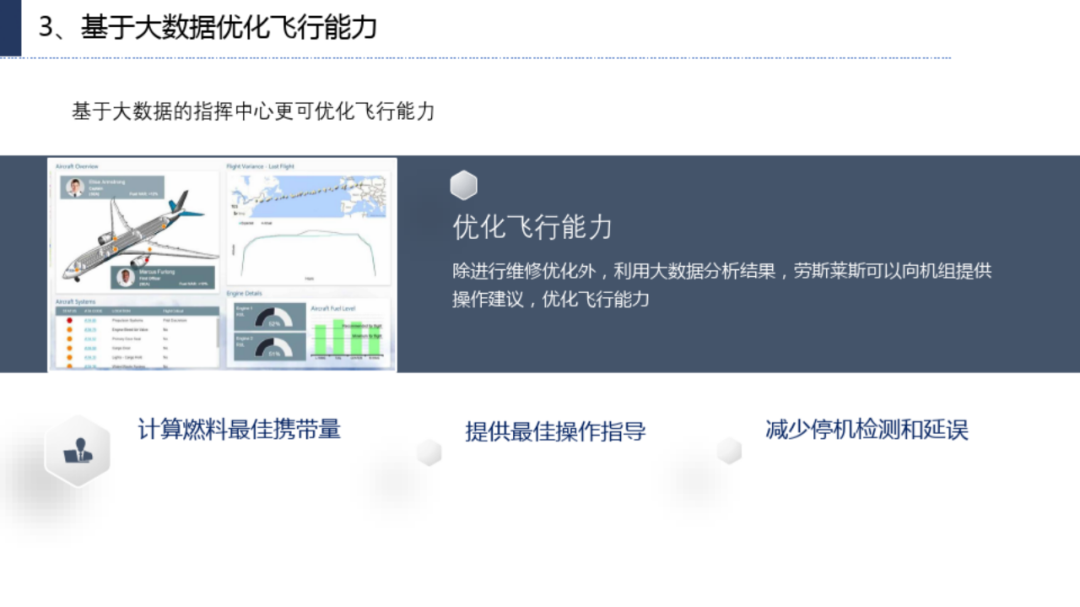Click the red status dot in Aircraft Systems
Image resolution: width=1080 pixels, height=607 pixels.
68,320
